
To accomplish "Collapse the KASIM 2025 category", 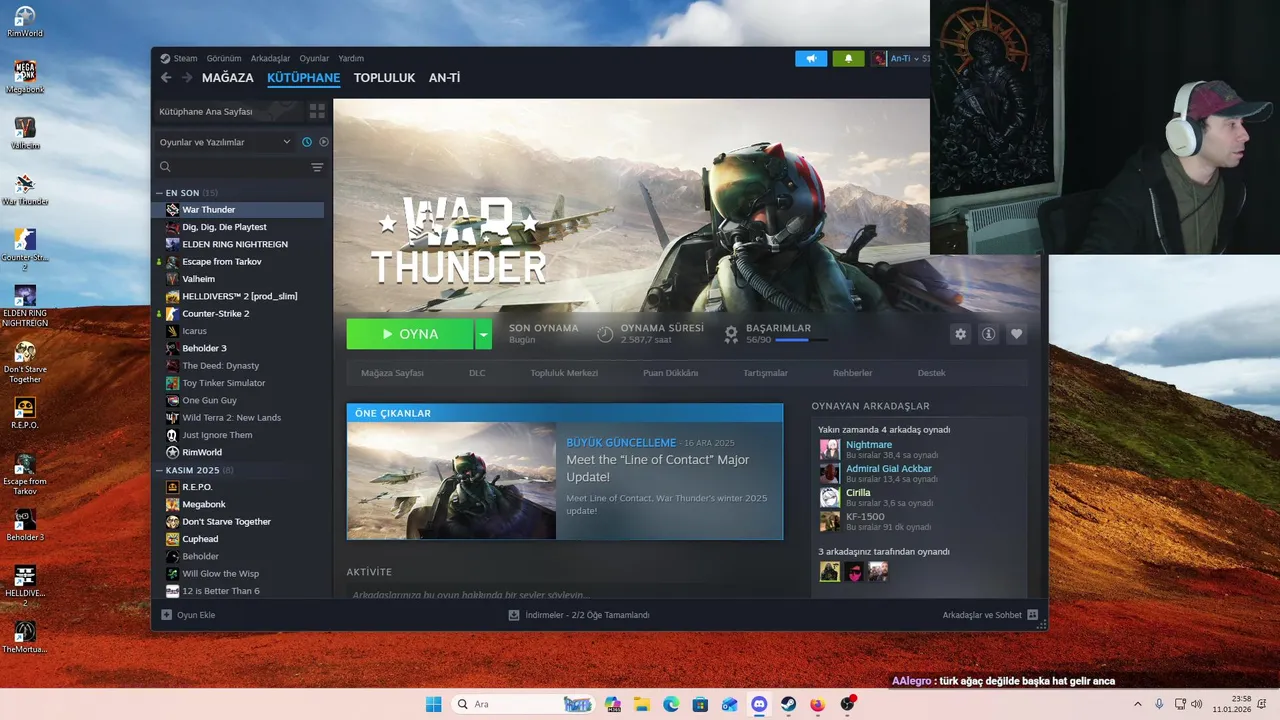I will coord(159,470).
